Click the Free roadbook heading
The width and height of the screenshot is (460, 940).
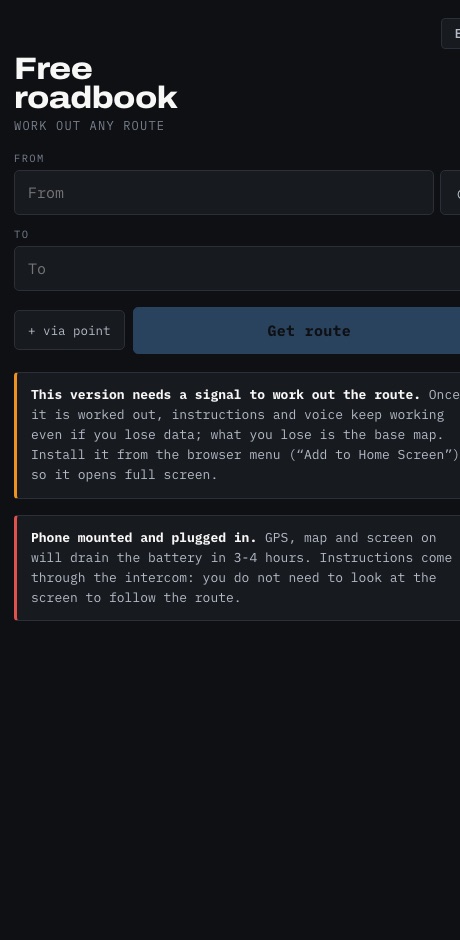coord(96,83)
